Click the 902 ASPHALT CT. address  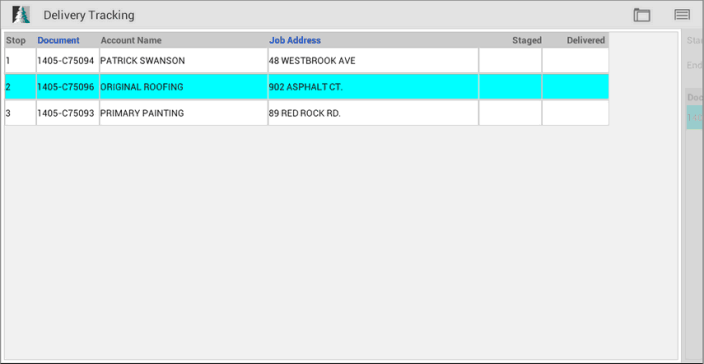coord(373,87)
